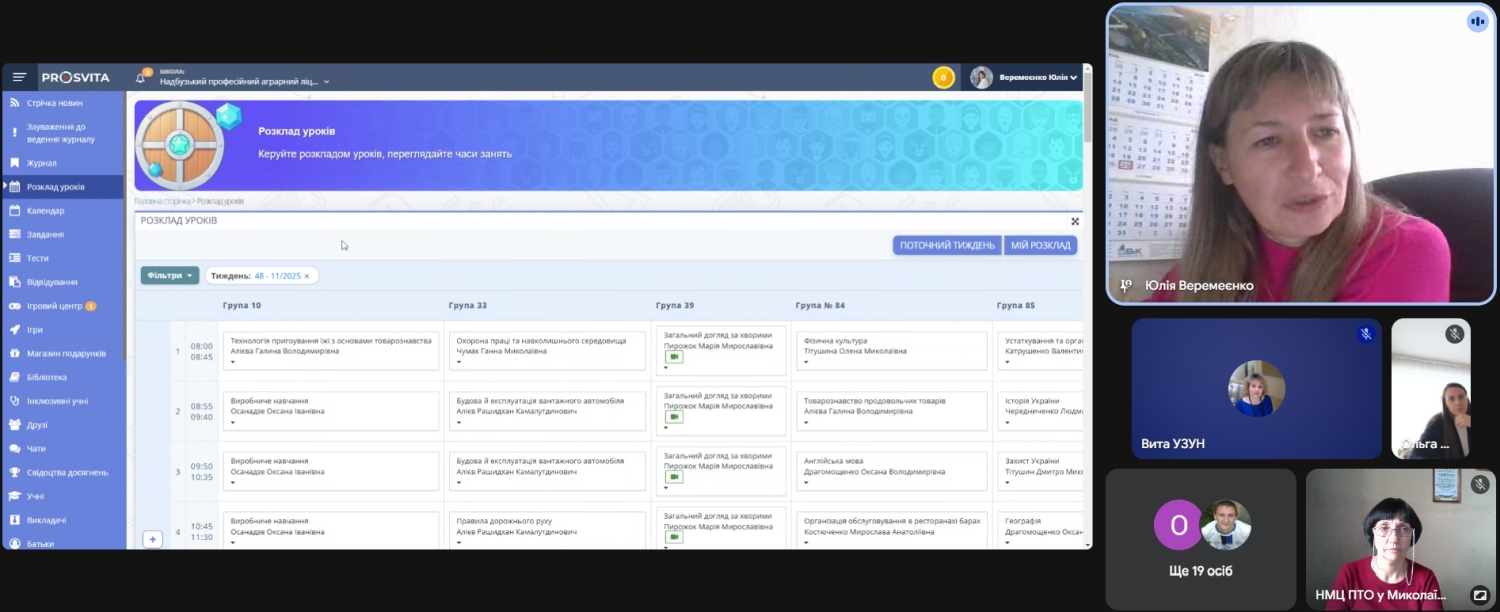This screenshot has width=1500, height=612.
Task: Click the МІЙ РОЗКЛАД button
Action: click(x=1040, y=245)
